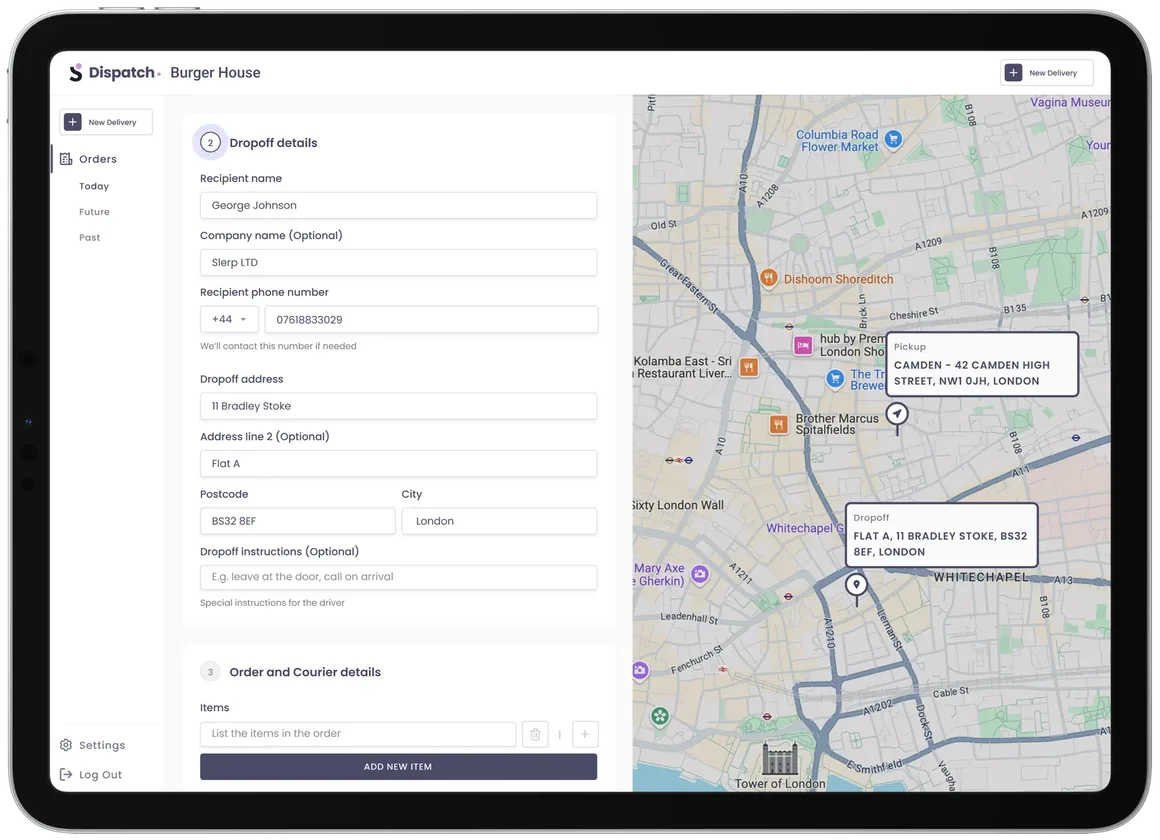The height and width of the screenshot is (840, 1160).
Task: Click WHITECHAPEL label on map
Action: tap(980, 577)
